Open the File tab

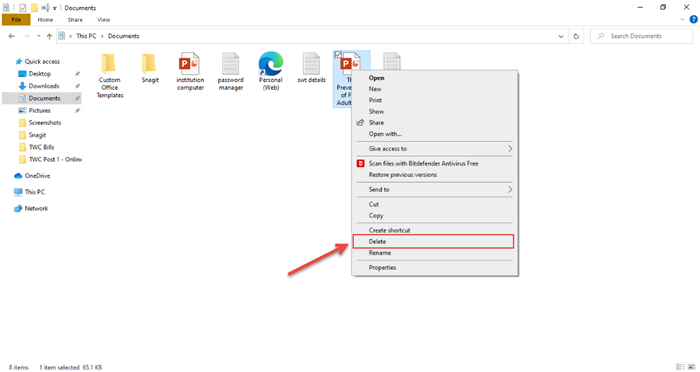16,20
